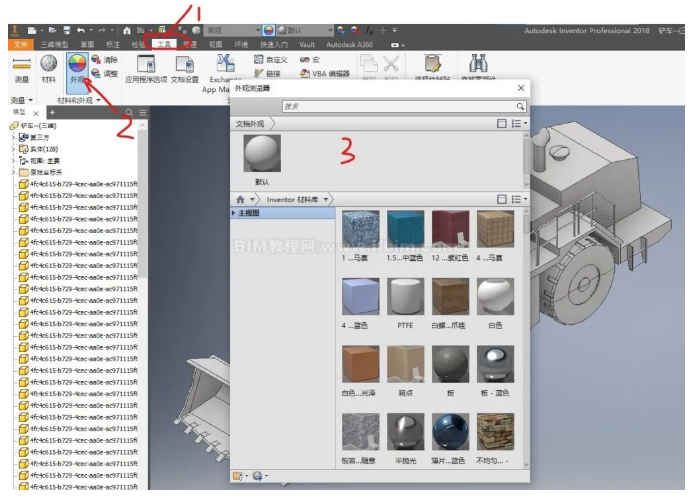Expand the 实体(128) tree node
Viewport: 693px width, 499px height.
pyautogui.click(x=13, y=149)
